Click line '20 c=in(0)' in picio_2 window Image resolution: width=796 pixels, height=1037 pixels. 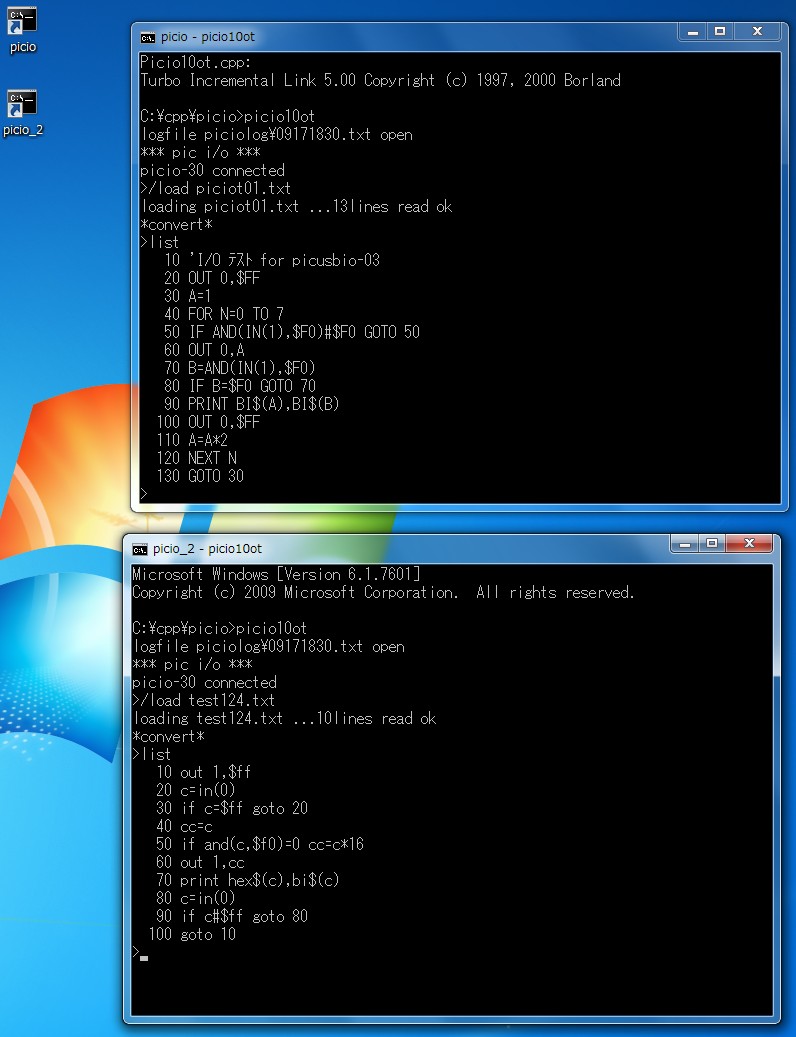[x=196, y=790]
